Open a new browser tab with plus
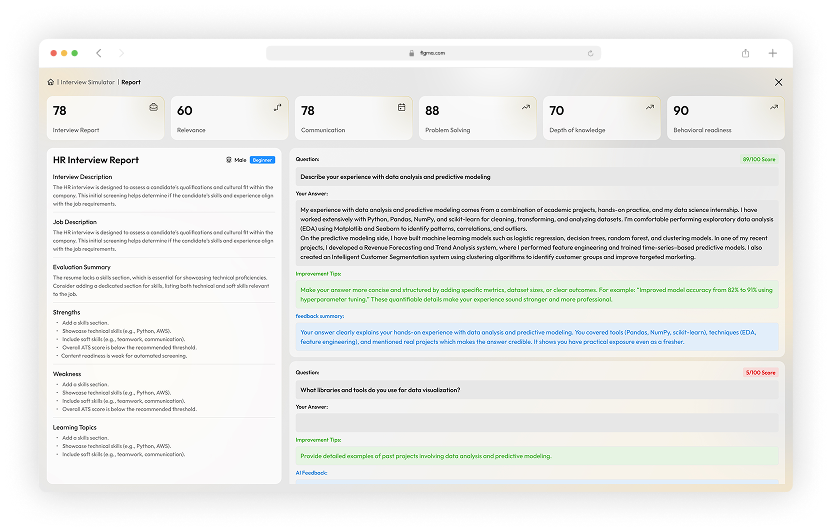The image size is (832, 532). coord(772,53)
